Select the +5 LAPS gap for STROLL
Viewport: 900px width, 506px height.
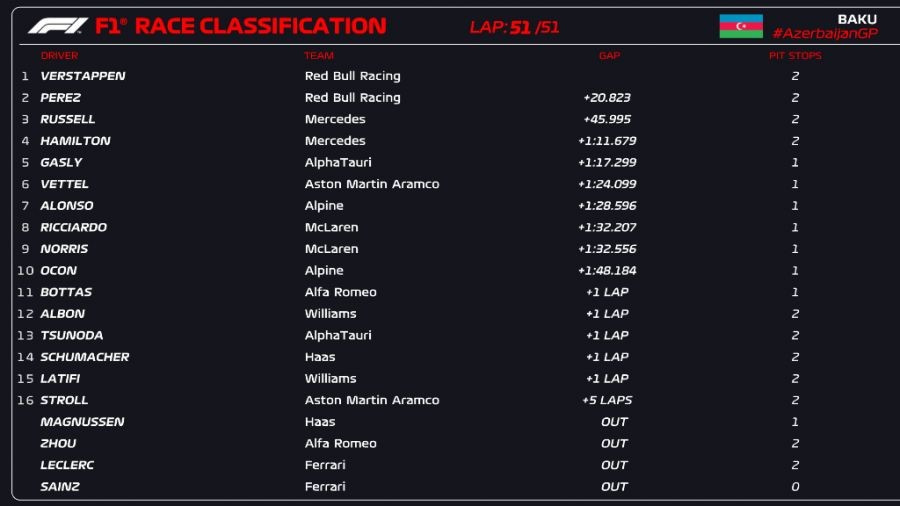point(607,400)
